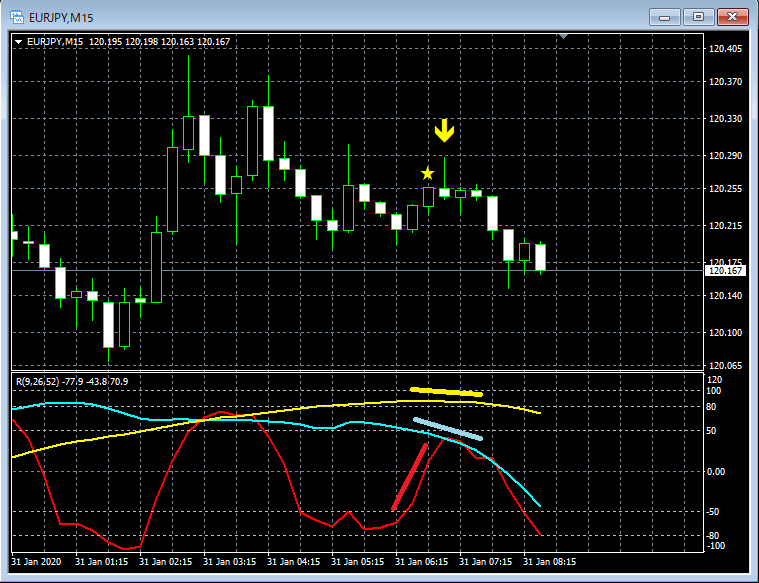Click the EURJPY,M15 window title text
759x583 pixels.
pyautogui.click(x=61, y=18)
